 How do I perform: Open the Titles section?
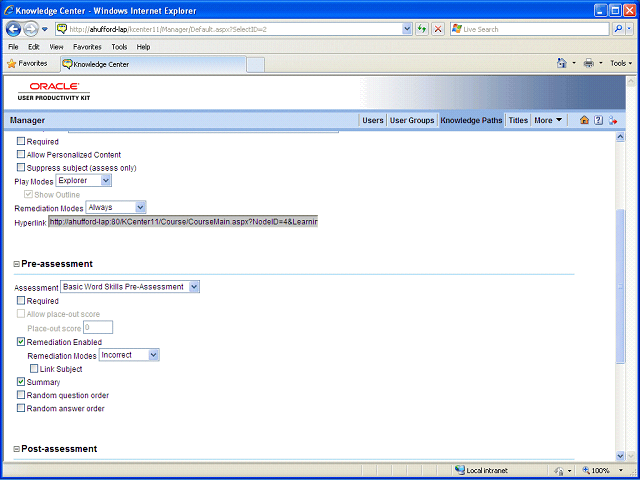(x=518, y=120)
